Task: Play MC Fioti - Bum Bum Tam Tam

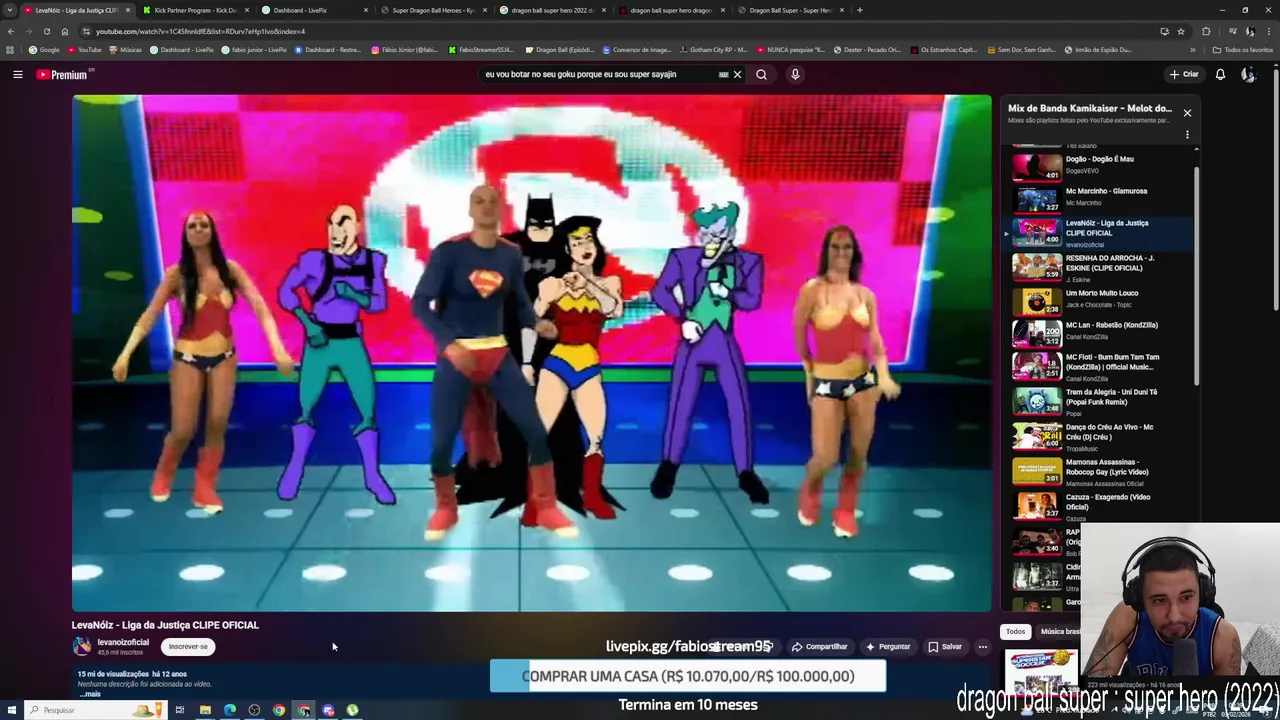Action: coord(1098,366)
